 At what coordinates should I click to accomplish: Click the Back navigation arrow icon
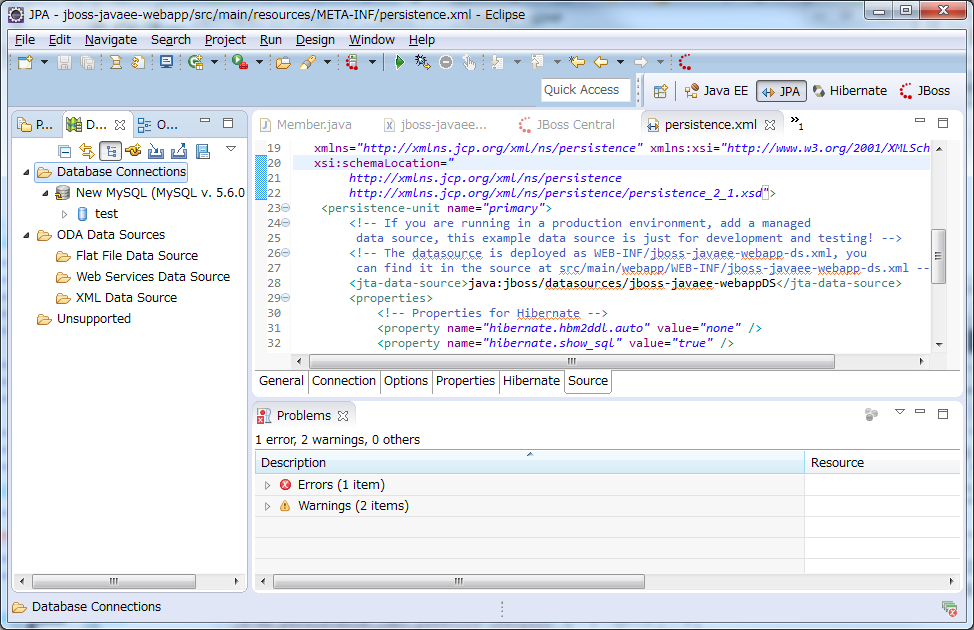601,62
